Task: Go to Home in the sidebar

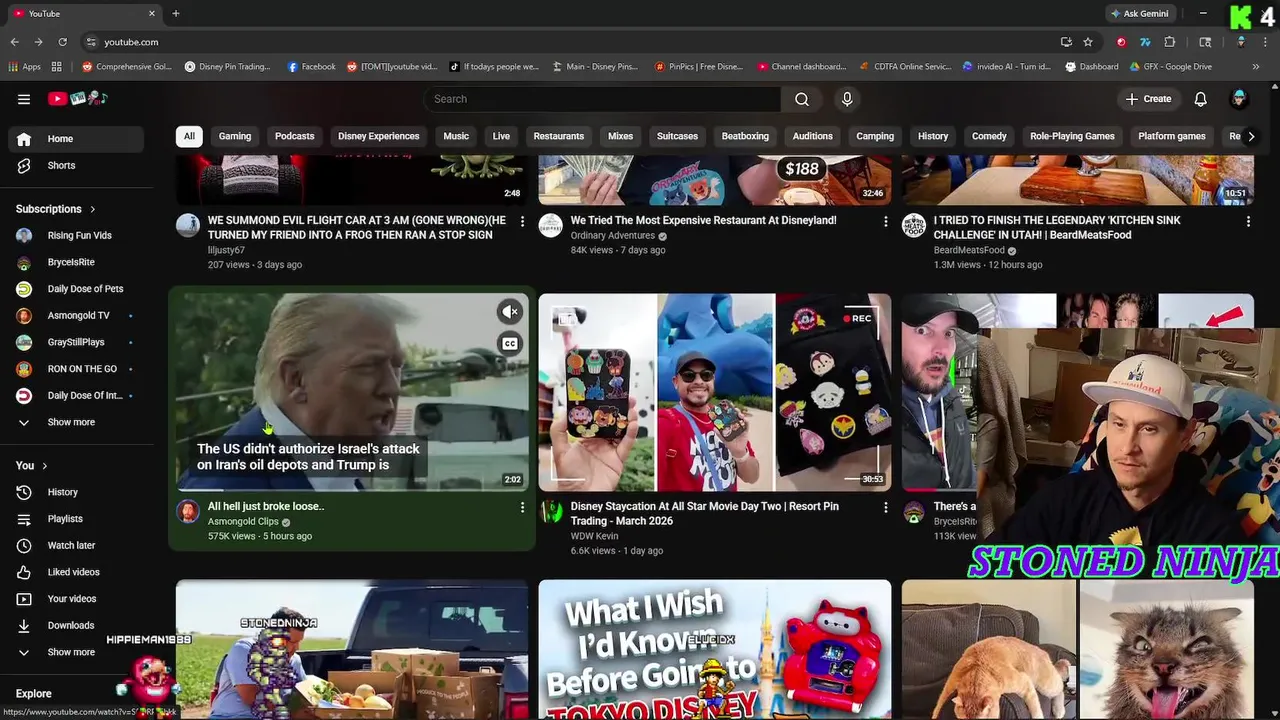Action: point(76,139)
